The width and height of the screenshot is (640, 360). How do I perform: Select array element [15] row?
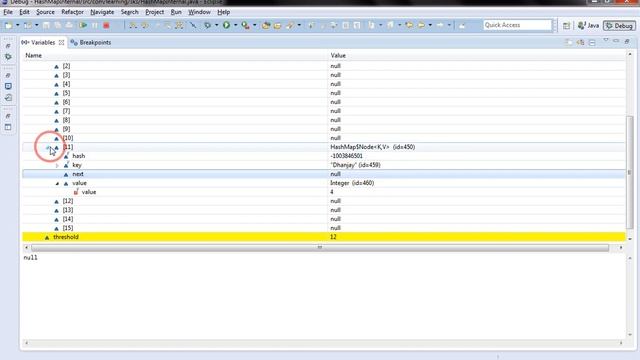coord(324,228)
